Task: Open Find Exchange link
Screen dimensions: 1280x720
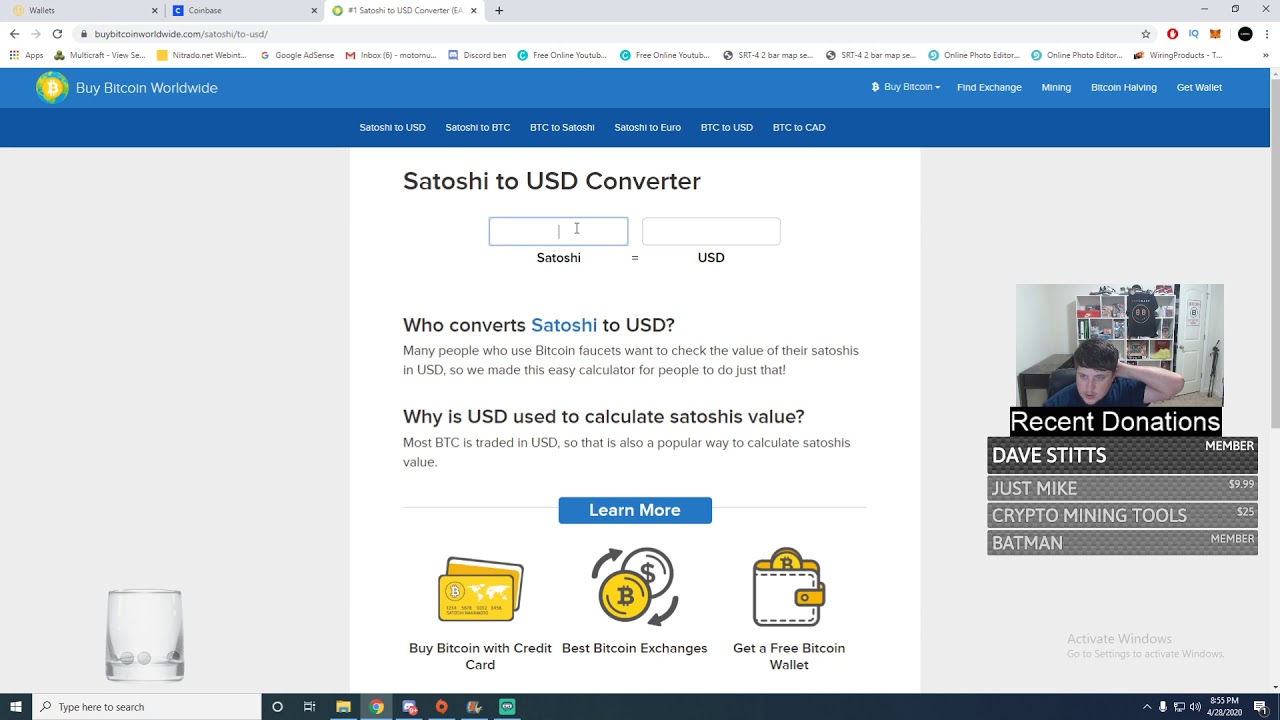Action: point(989,87)
